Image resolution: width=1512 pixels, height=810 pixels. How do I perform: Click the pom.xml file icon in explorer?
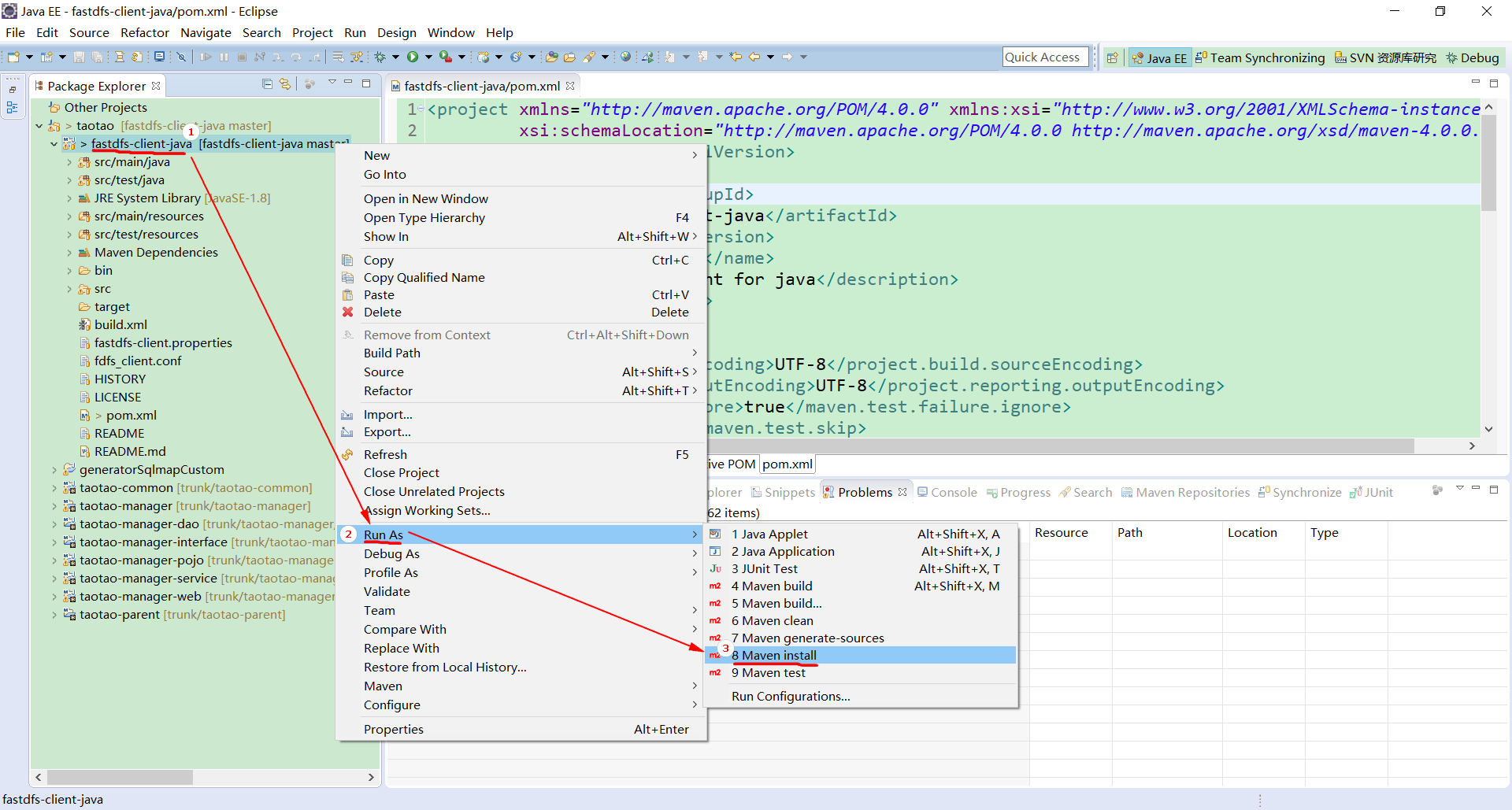[x=85, y=415]
